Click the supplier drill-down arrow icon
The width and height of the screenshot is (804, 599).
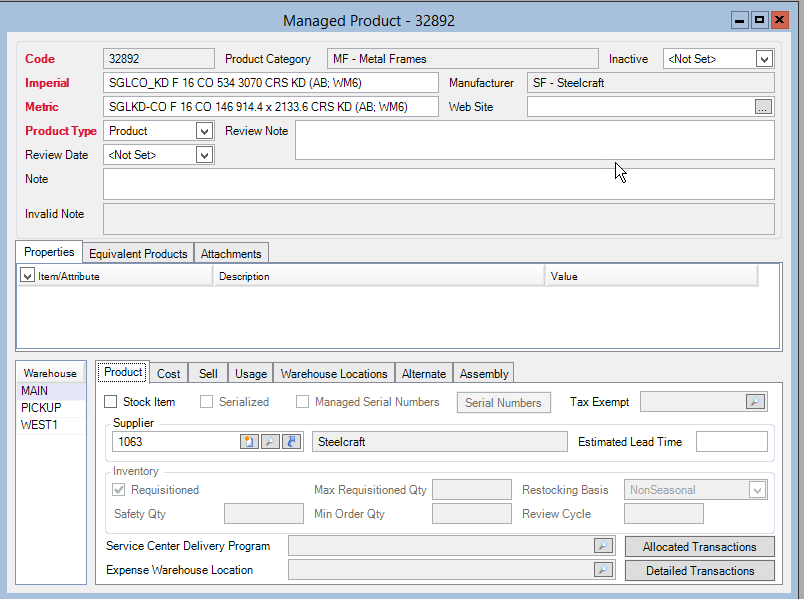(291, 441)
